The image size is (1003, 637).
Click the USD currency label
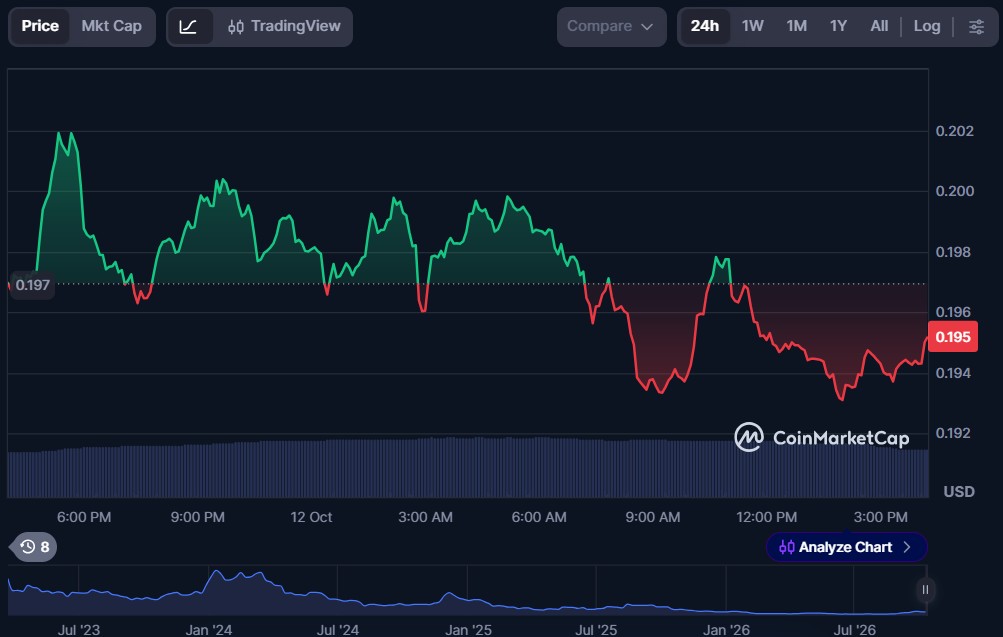pos(959,491)
